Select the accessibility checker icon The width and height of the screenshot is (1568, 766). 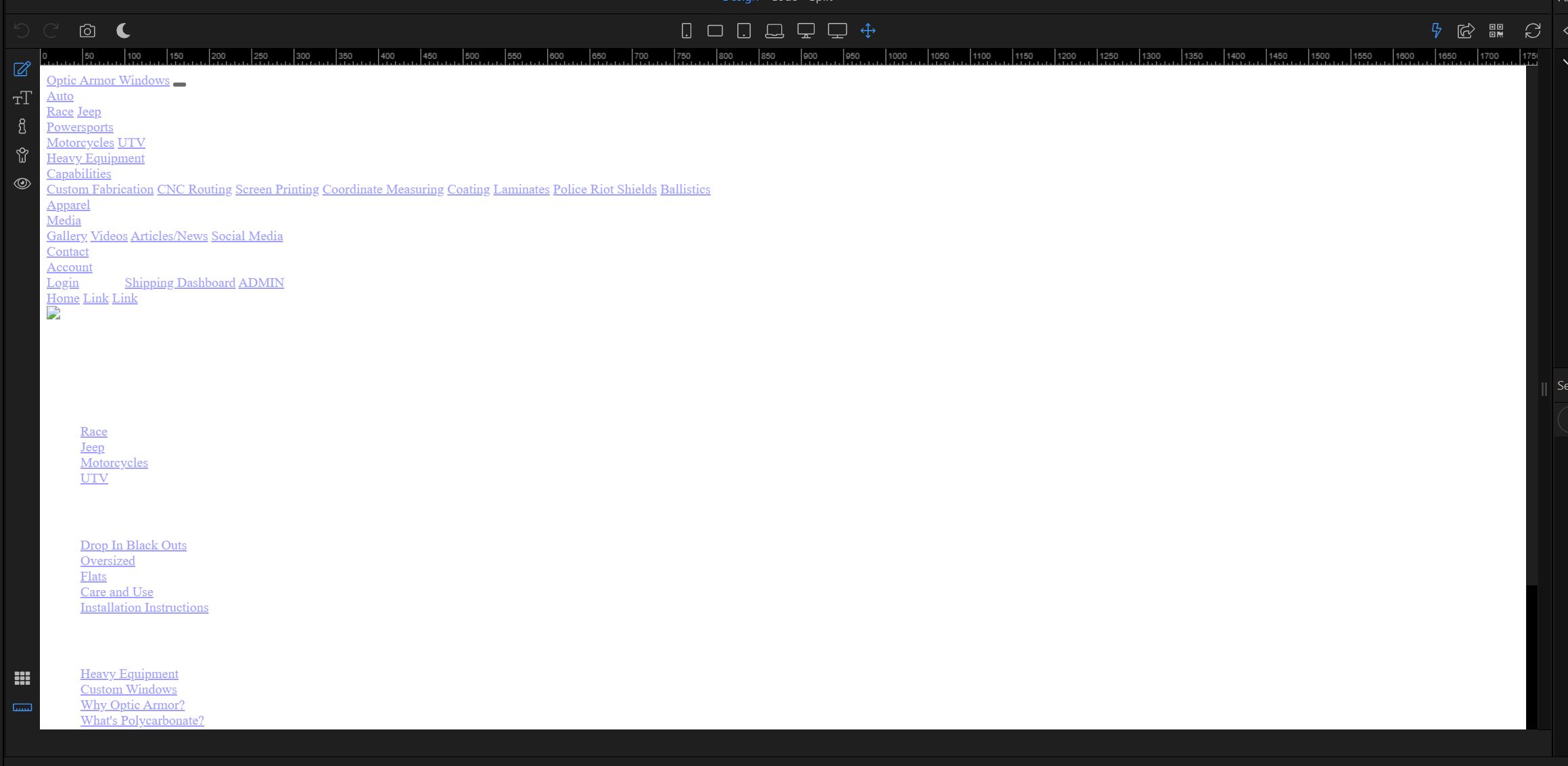(22, 156)
